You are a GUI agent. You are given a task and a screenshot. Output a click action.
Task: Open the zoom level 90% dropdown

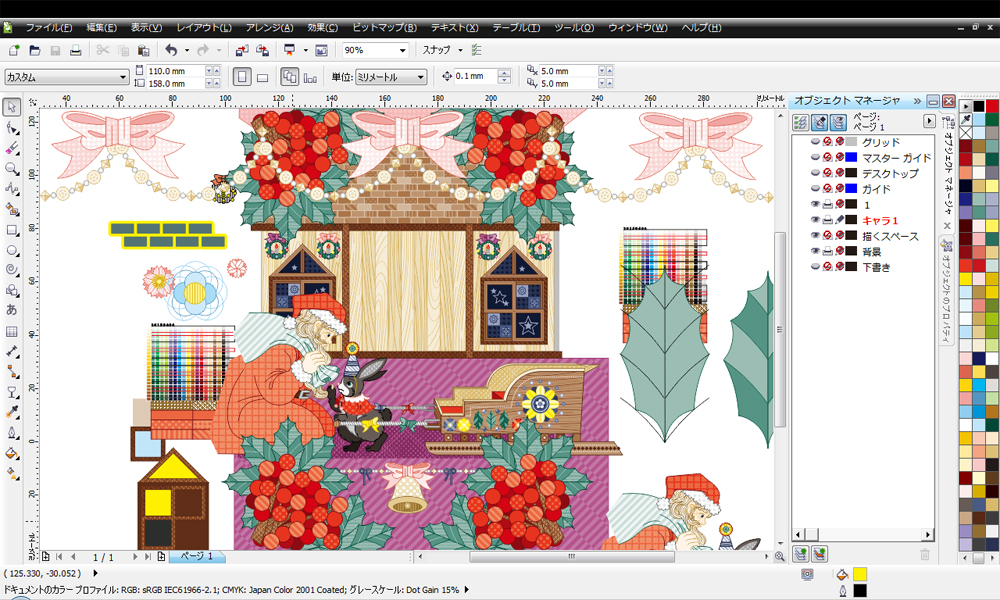(402, 50)
